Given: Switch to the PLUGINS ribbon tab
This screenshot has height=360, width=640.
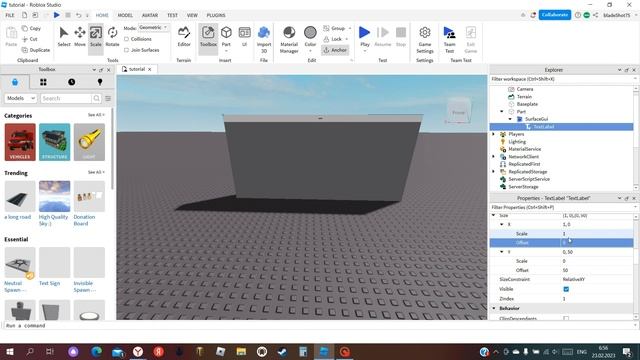Looking at the screenshot, I should tap(216, 15).
